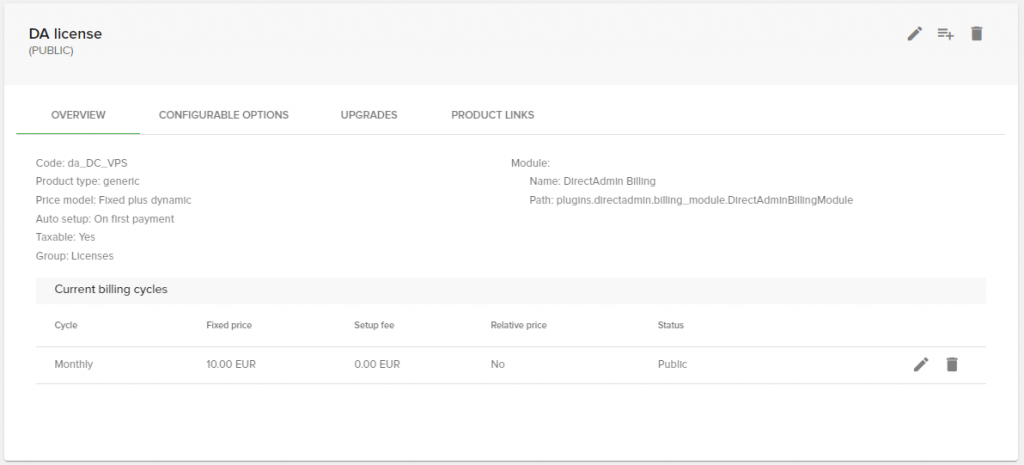This screenshot has width=1024, height=465.
Task: Click the add-to-list icon in the header
Action: (x=945, y=34)
